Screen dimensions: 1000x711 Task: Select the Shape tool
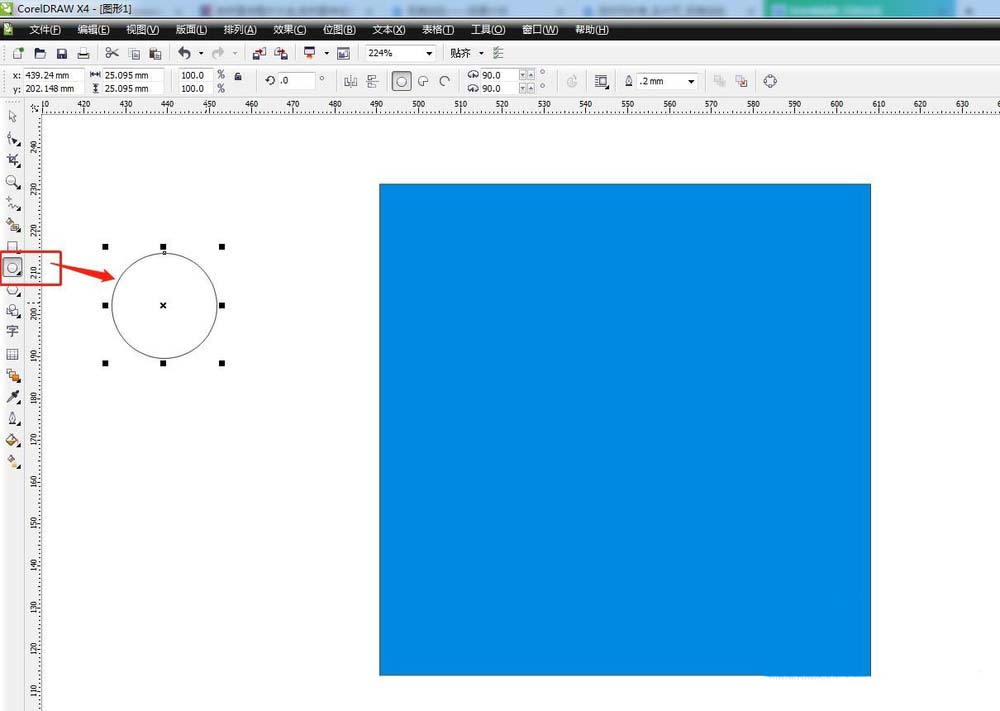(x=13, y=139)
